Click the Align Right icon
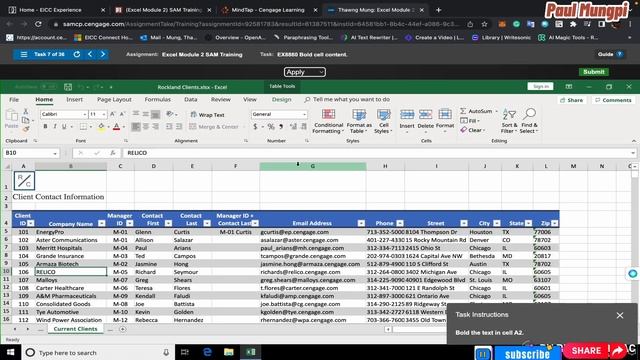Viewport: 640px width, 360px height. 156,127
